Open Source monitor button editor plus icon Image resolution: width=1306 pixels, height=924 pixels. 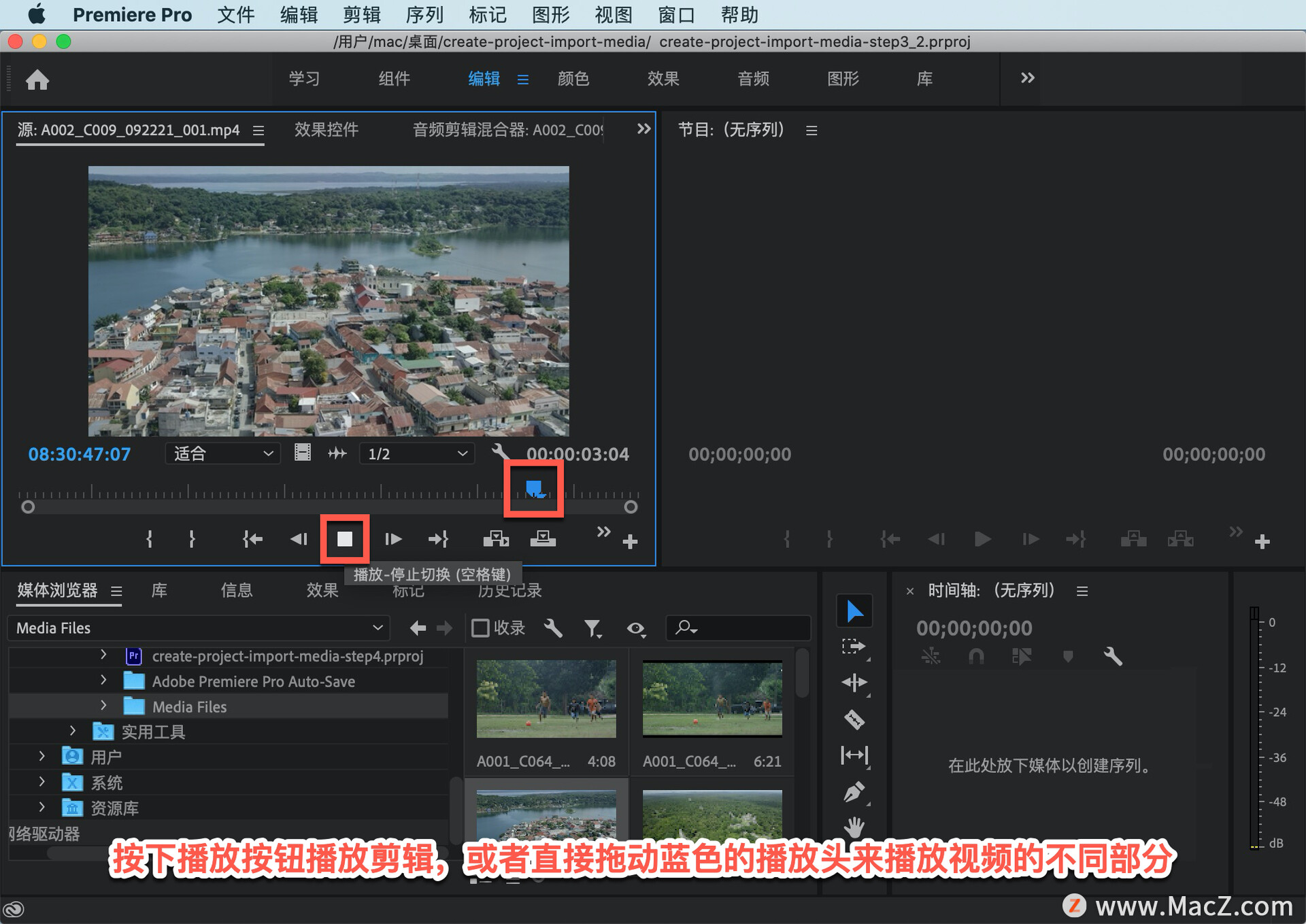point(630,542)
